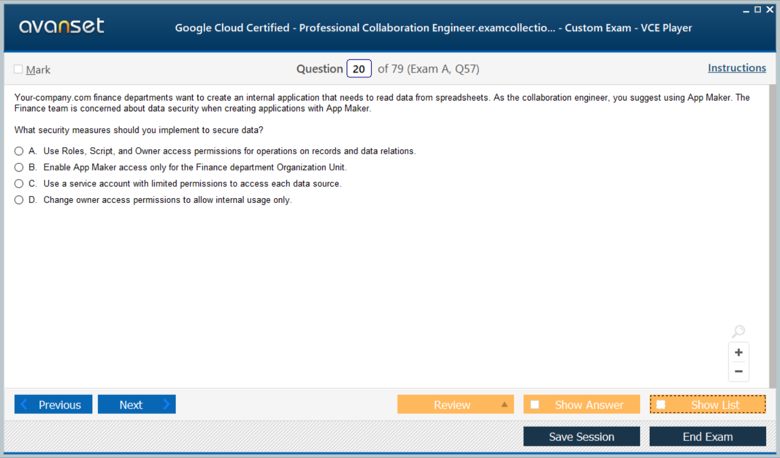Choose option B for Finance Organization Unit

pos(19,167)
